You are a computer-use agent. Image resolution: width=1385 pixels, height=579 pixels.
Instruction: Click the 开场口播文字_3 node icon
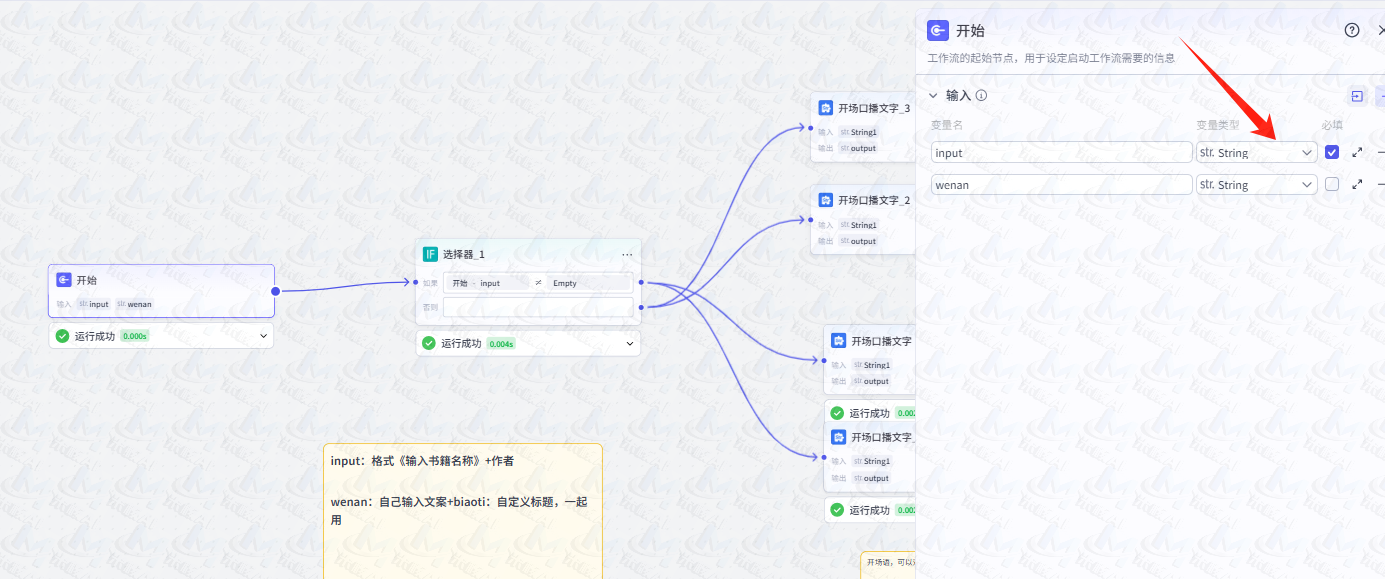[825, 107]
